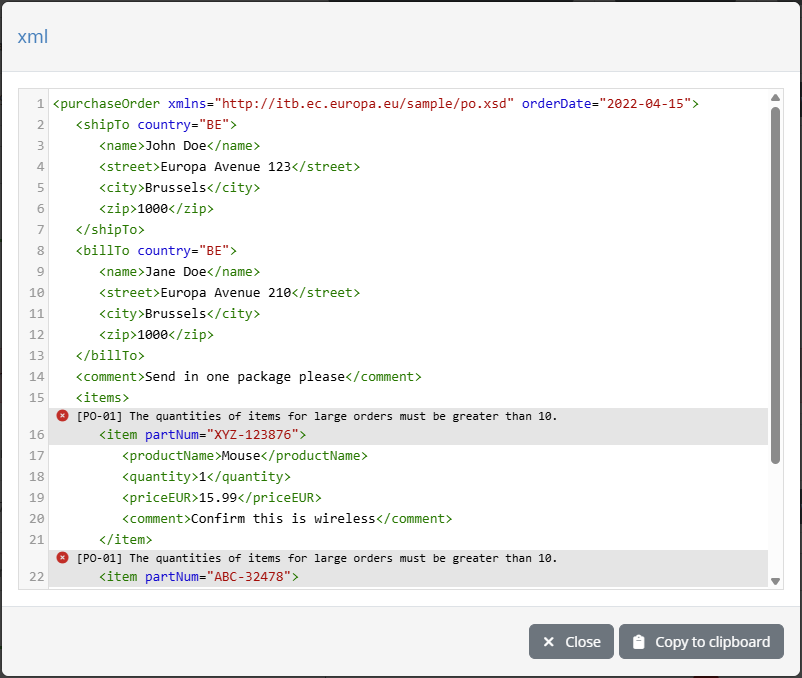Click the clipboard icon in Copy button

pyautogui.click(x=638, y=642)
